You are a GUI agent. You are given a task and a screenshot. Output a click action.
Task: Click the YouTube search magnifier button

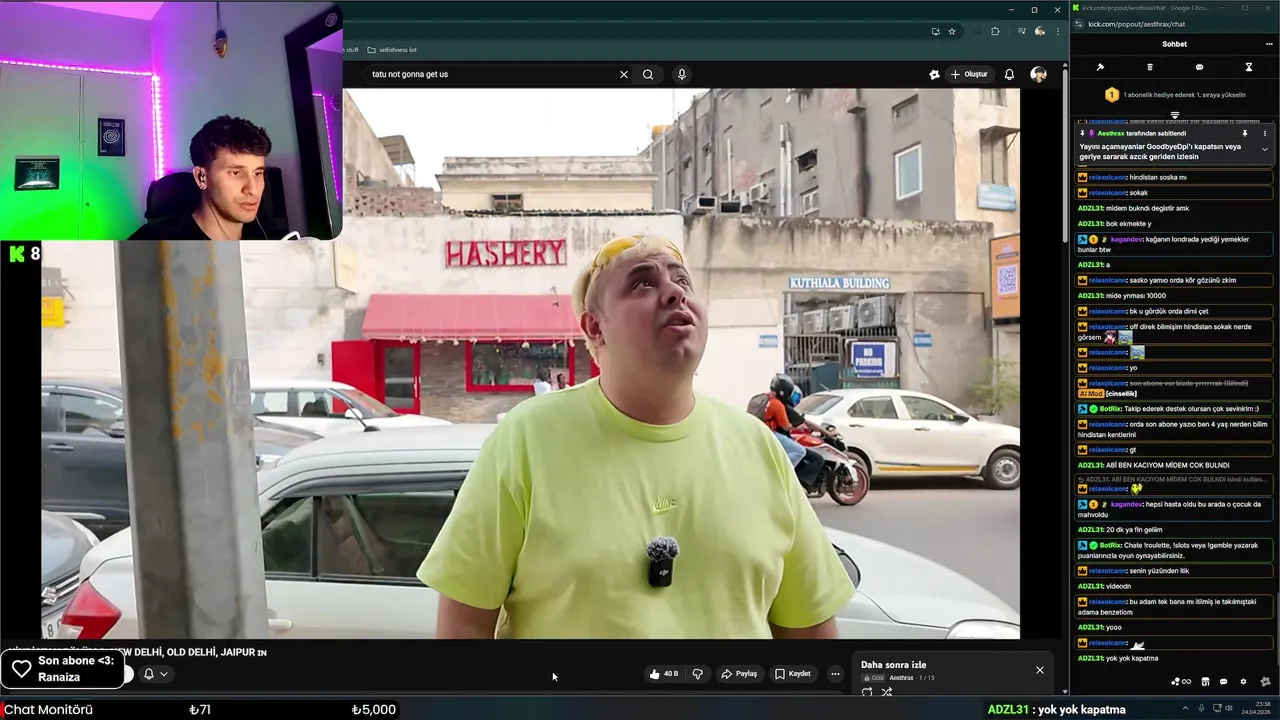648,74
